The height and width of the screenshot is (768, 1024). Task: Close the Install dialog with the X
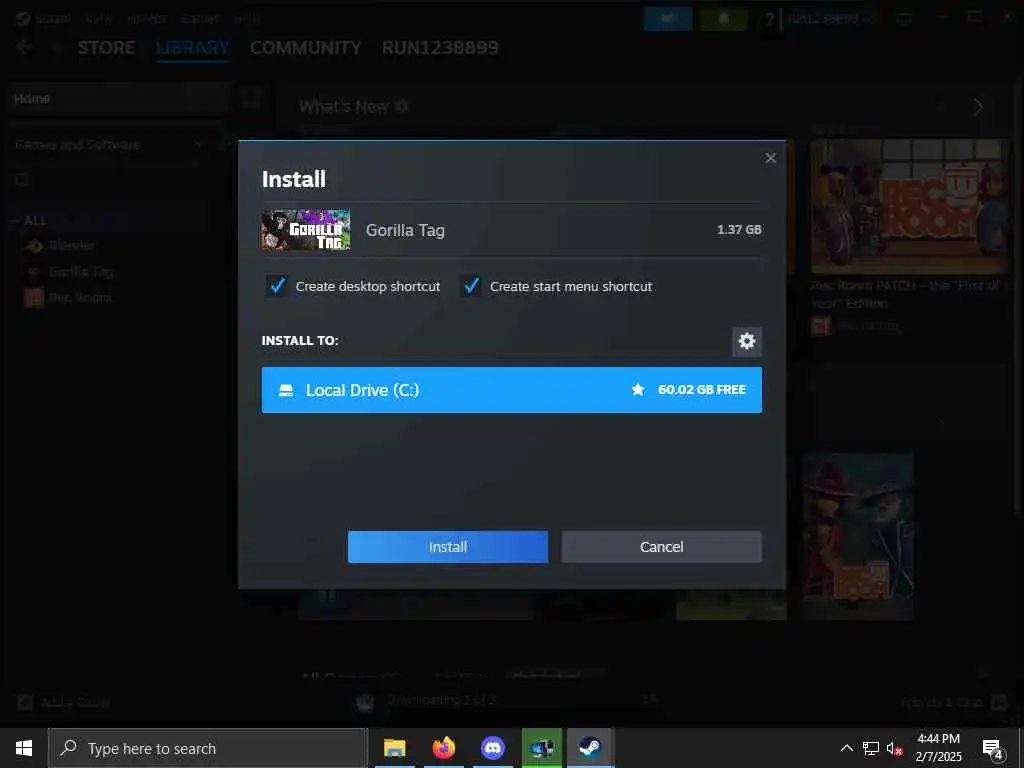[x=771, y=158]
